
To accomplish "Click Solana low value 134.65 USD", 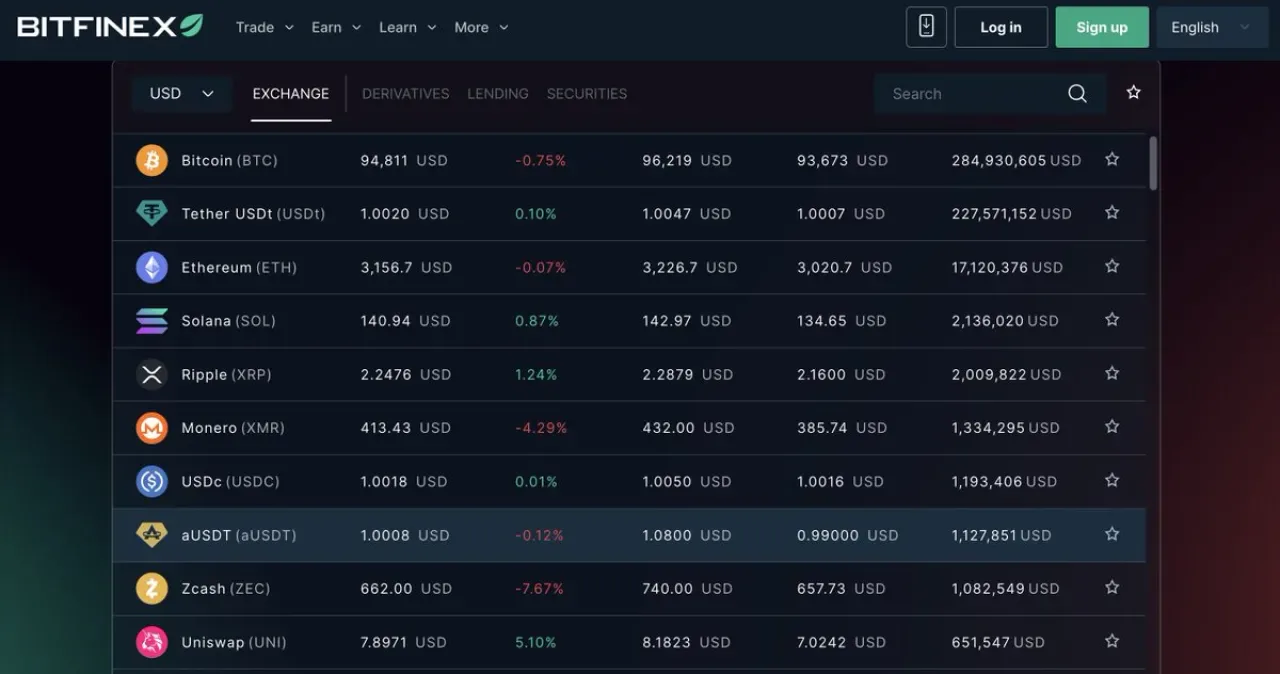I will tap(842, 321).
